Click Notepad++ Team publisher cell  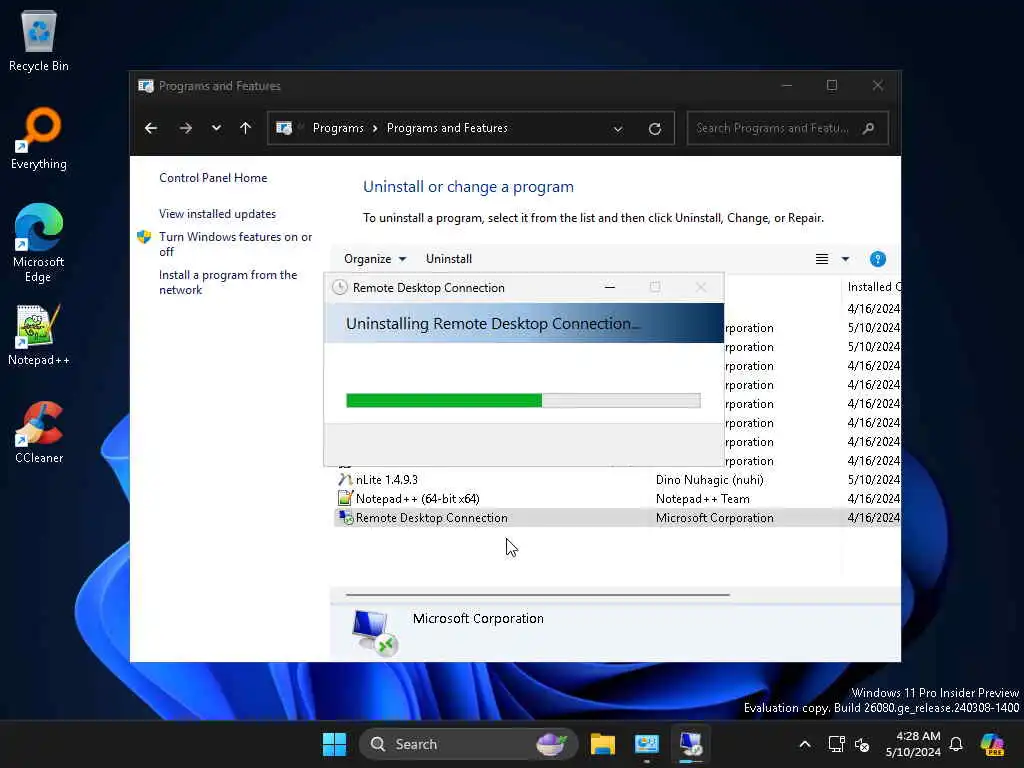pyautogui.click(x=703, y=498)
